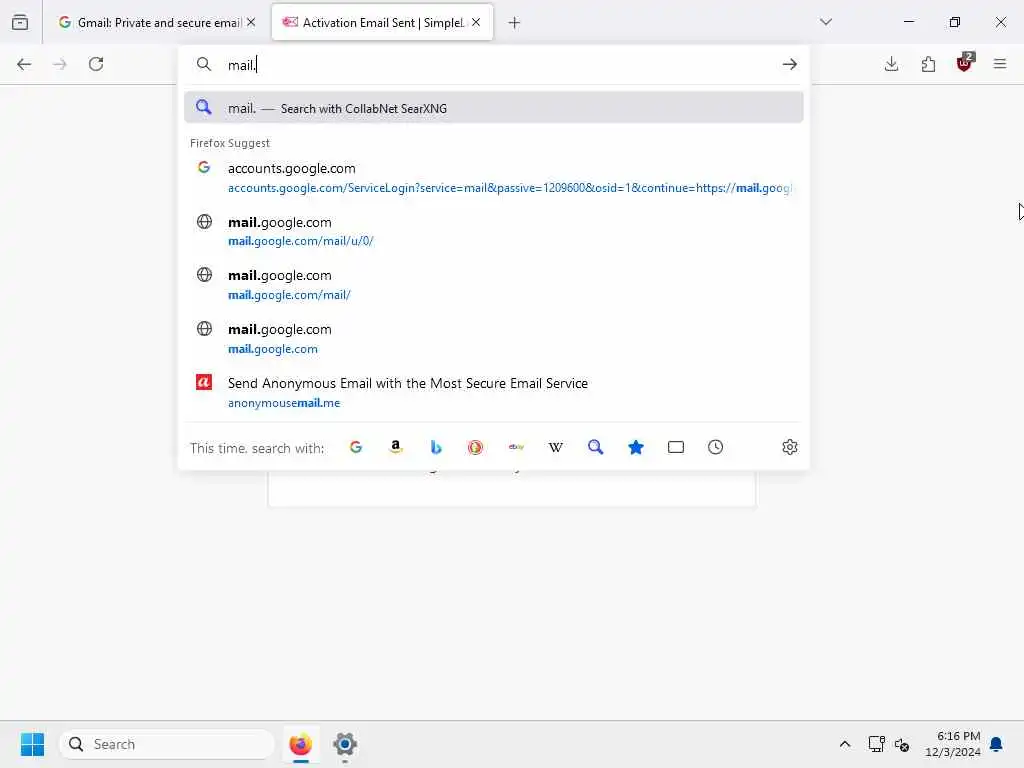Viewport: 1024px width, 768px height.
Task: Open the Windows Start menu
Action: tap(33, 744)
